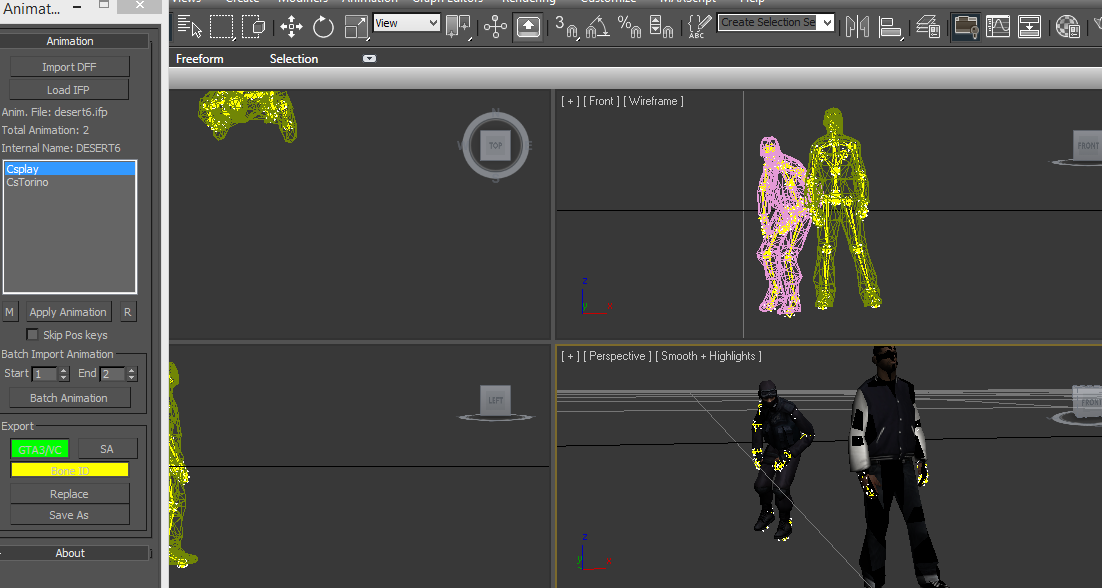
Task: Click the Apply Animation button
Action: pos(68,312)
